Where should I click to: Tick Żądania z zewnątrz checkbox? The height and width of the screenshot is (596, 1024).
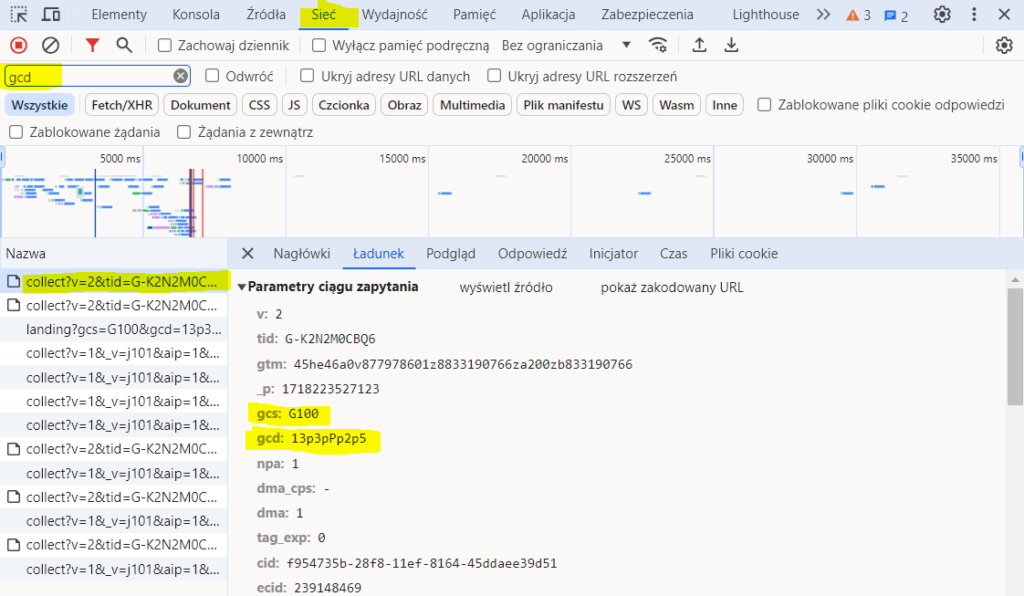click(x=184, y=132)
